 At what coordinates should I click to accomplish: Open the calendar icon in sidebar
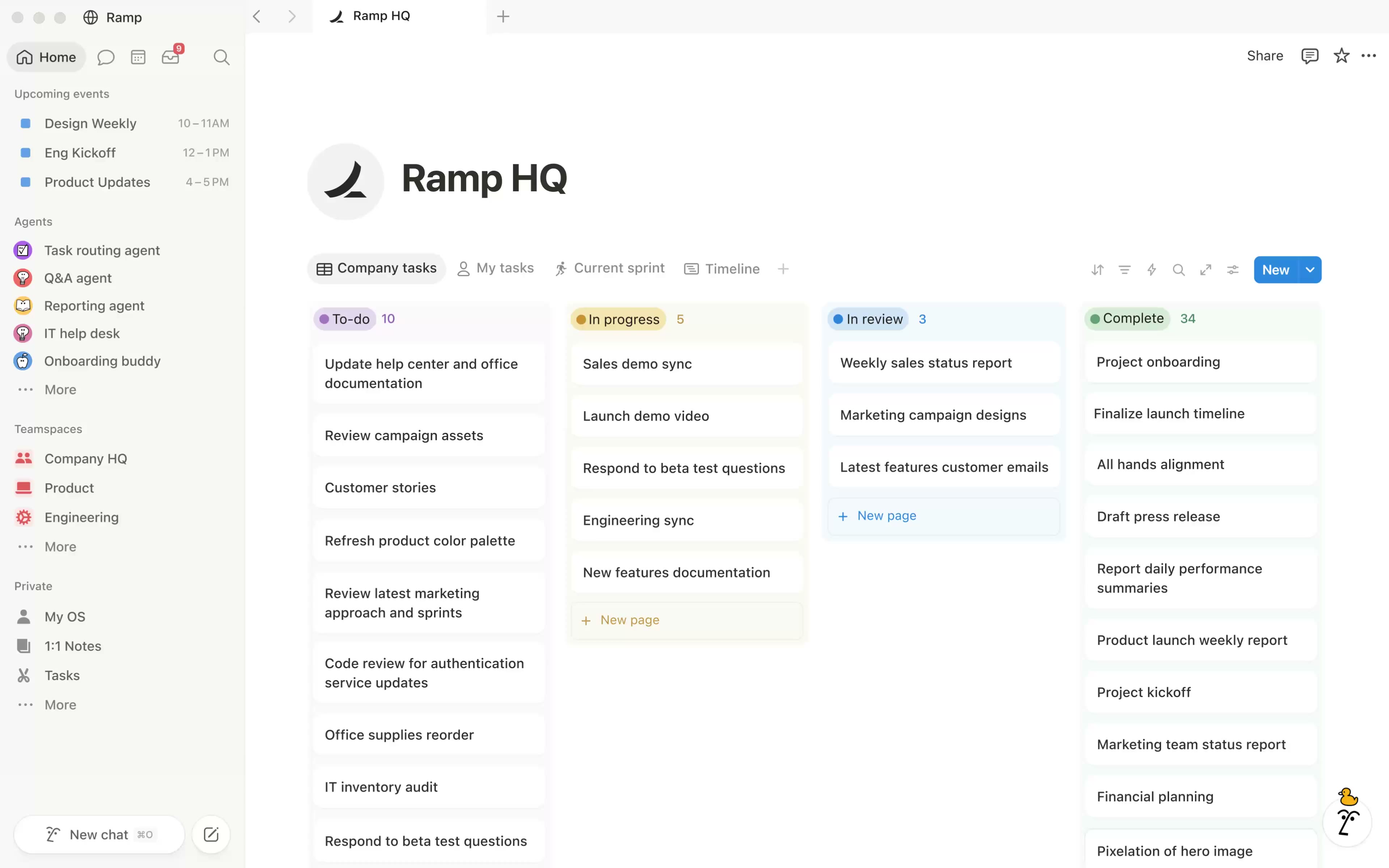click(x=138, y=58)
